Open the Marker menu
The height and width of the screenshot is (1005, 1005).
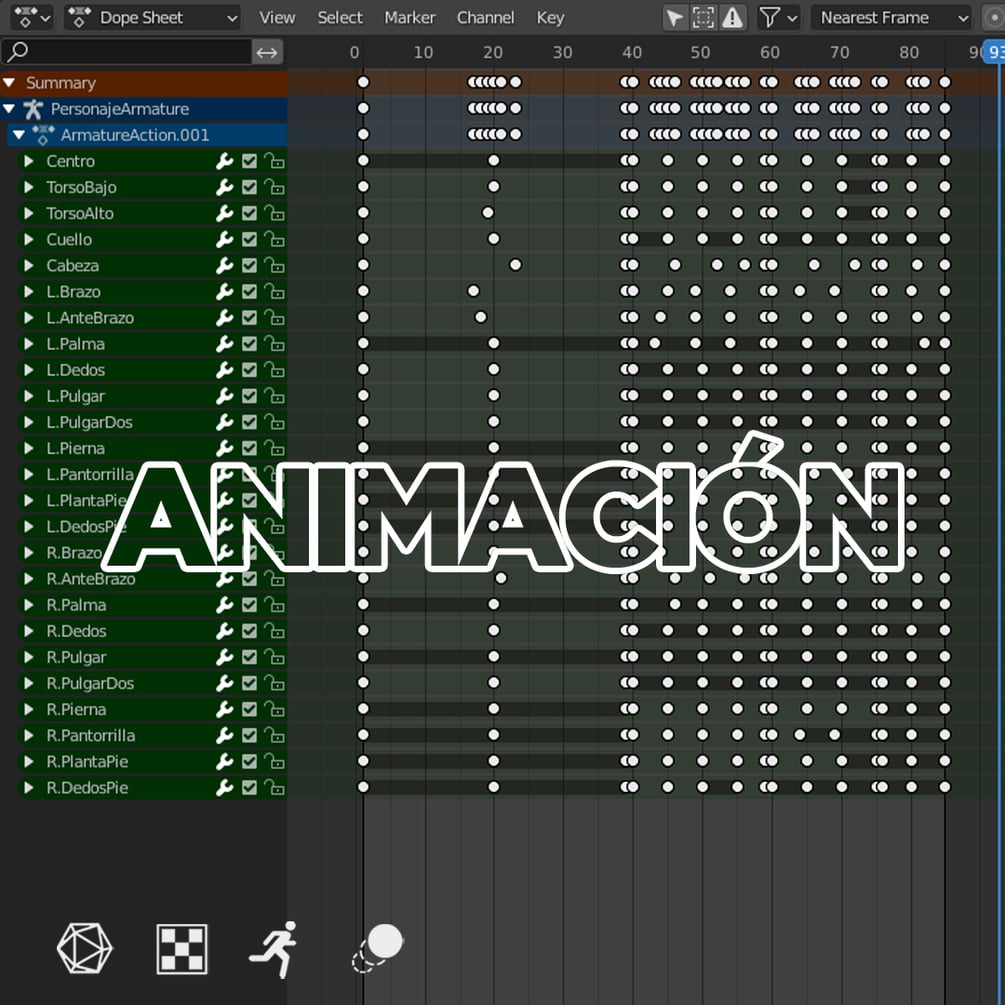410,18
